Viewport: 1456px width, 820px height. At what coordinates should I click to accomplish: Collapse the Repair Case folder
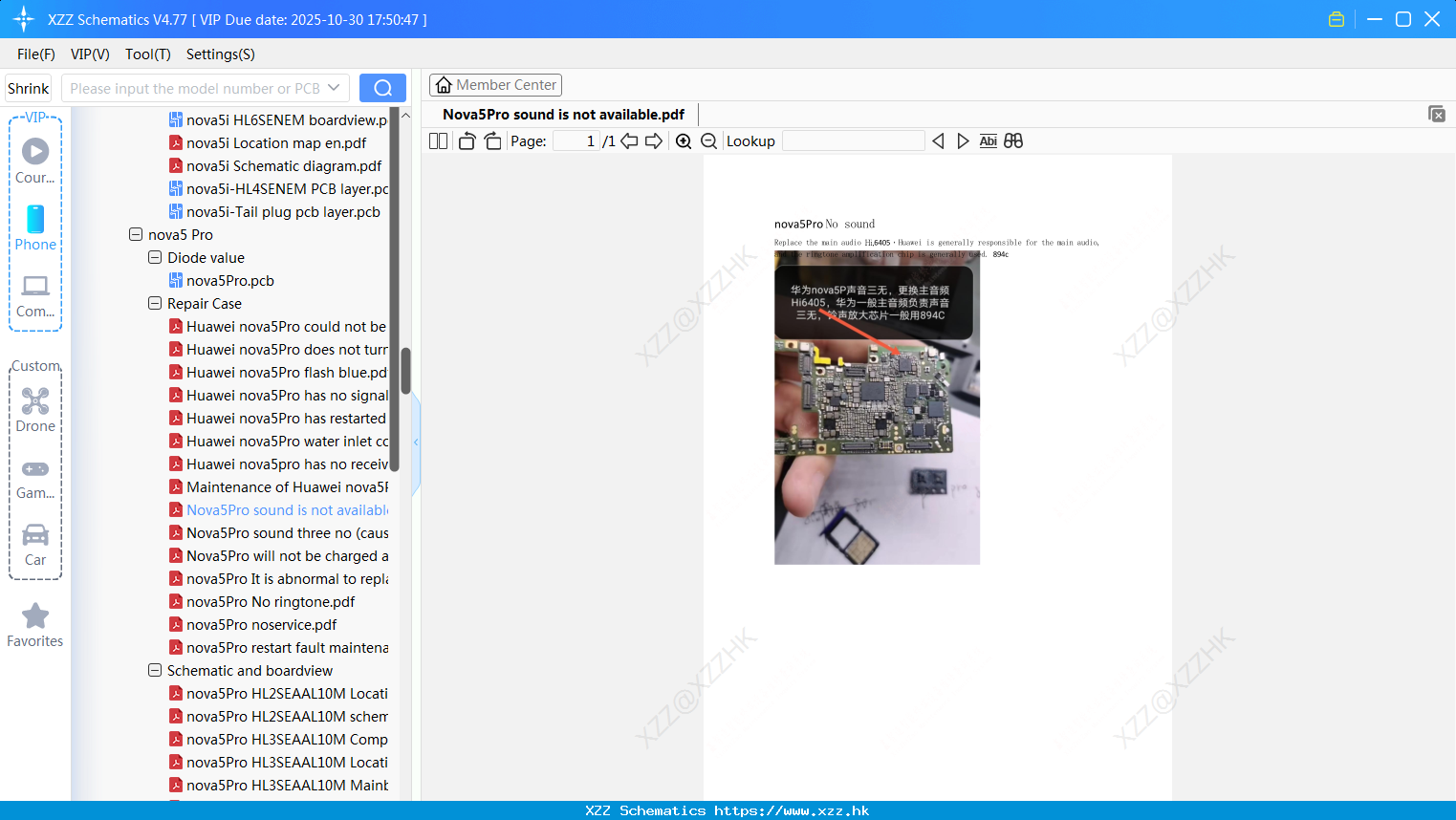[155, 303]
